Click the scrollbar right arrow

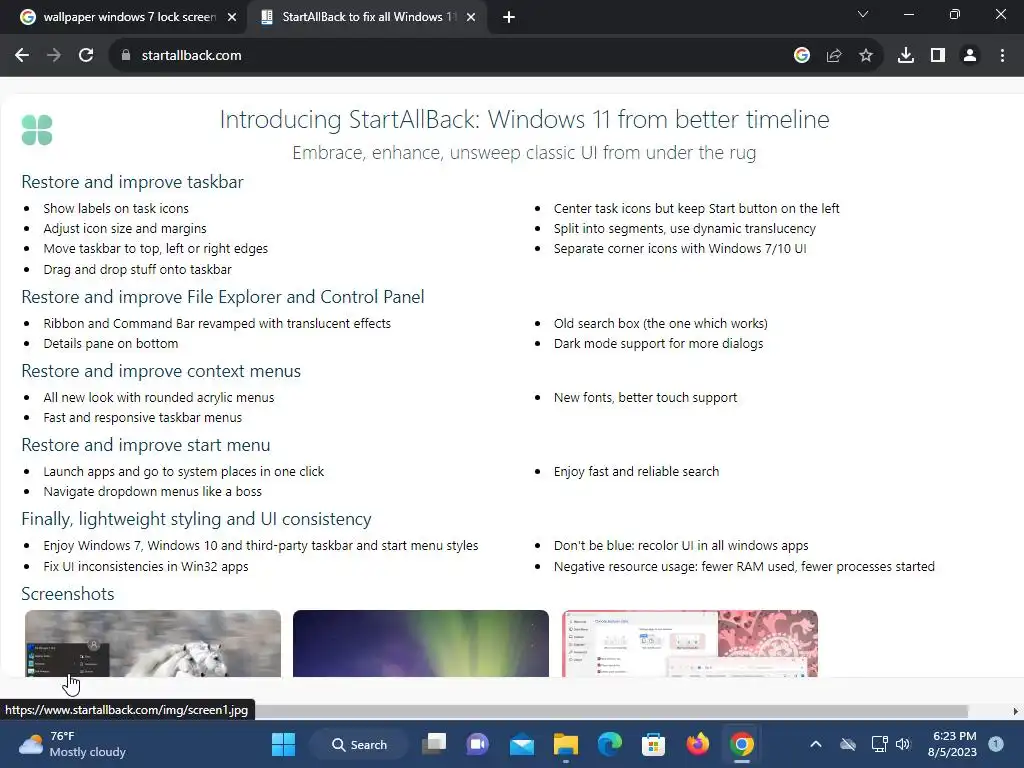click(1016, 711)
